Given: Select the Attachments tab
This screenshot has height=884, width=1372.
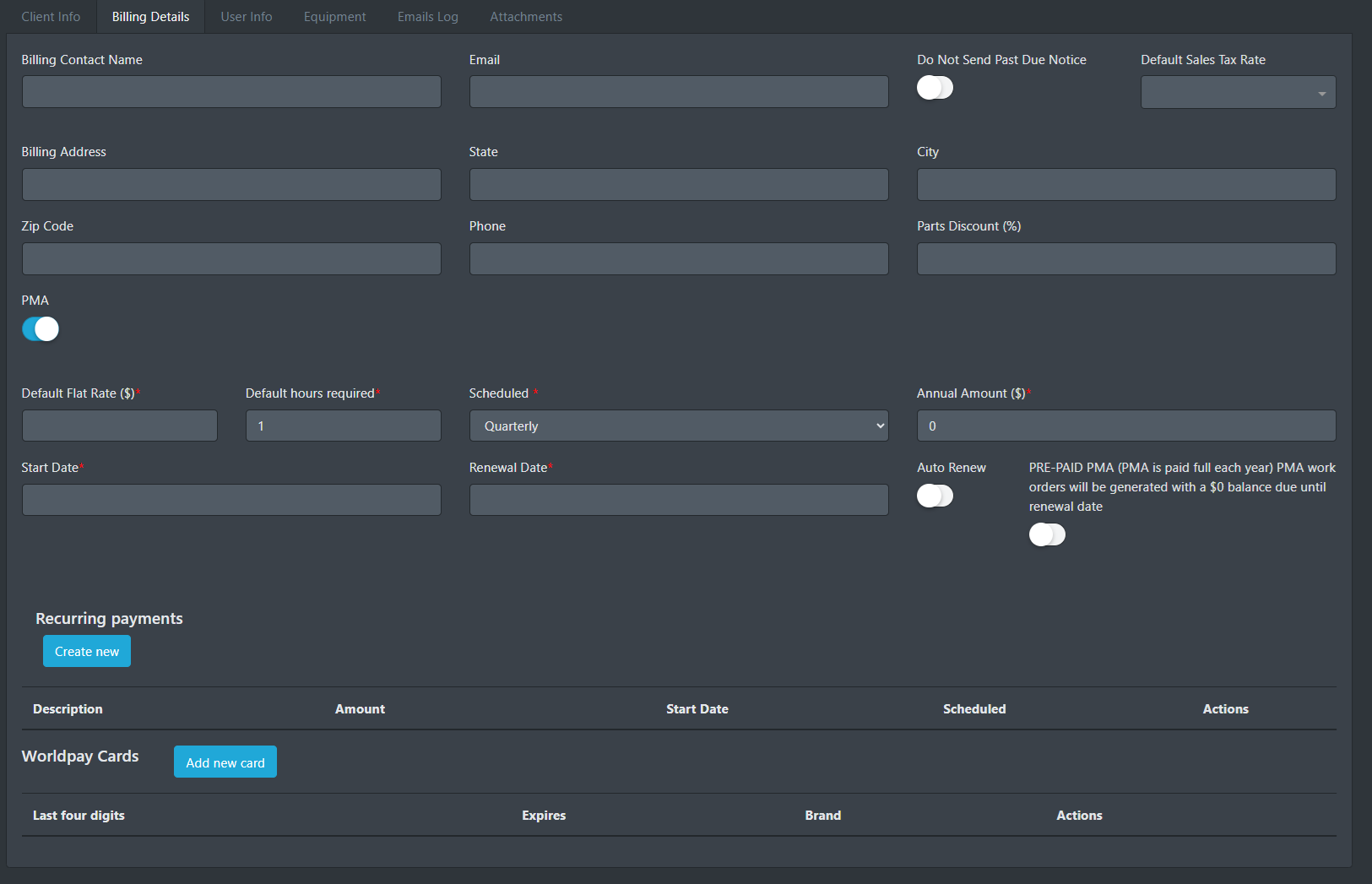Looking at the screenshot, I should click(x=526, y=17).
